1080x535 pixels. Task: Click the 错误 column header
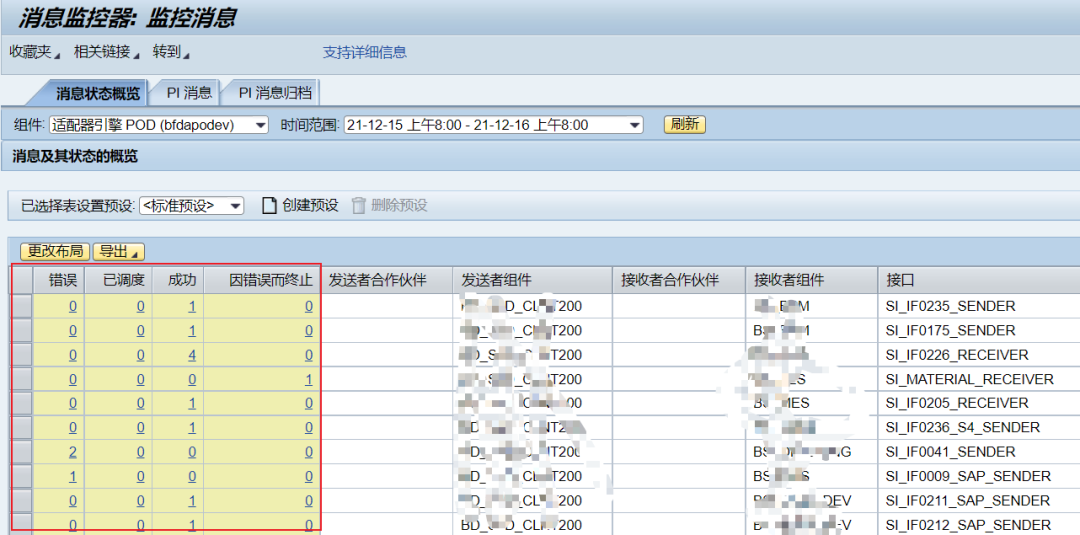[x=59, y=280]
